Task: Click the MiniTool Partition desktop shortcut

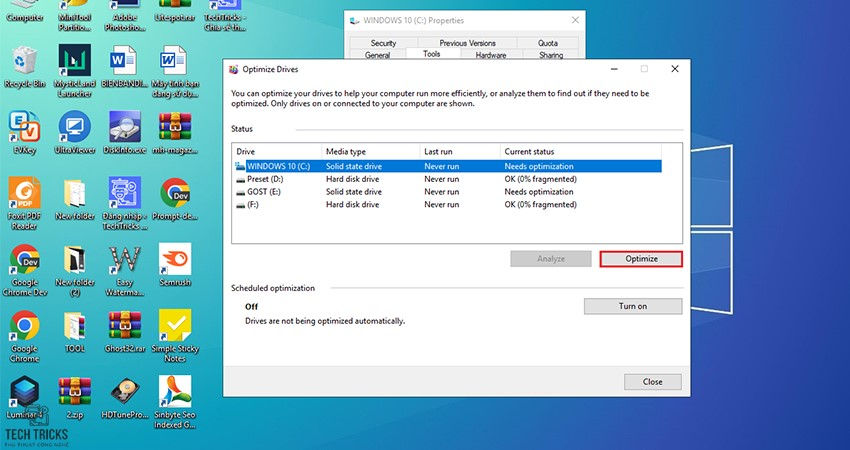Action: (x=75, y=15)
